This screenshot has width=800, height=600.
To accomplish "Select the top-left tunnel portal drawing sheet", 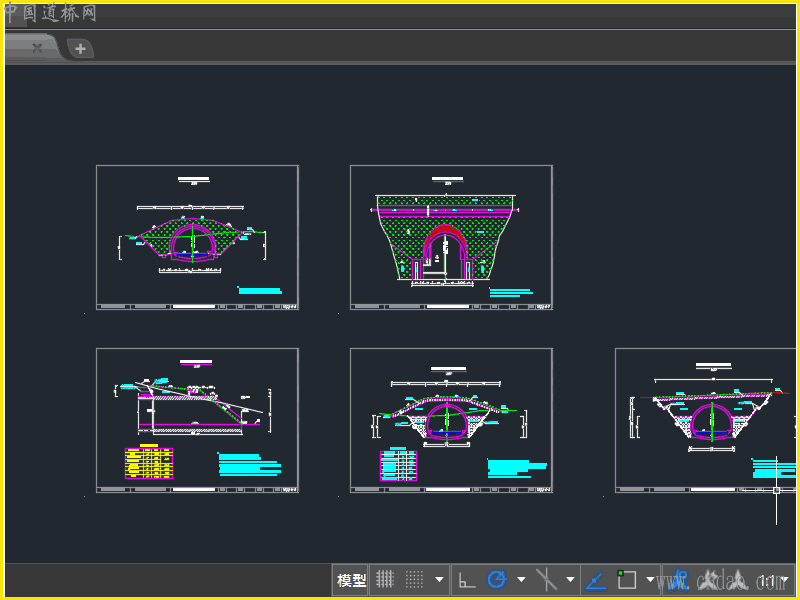I will click(x=197, y=237).
